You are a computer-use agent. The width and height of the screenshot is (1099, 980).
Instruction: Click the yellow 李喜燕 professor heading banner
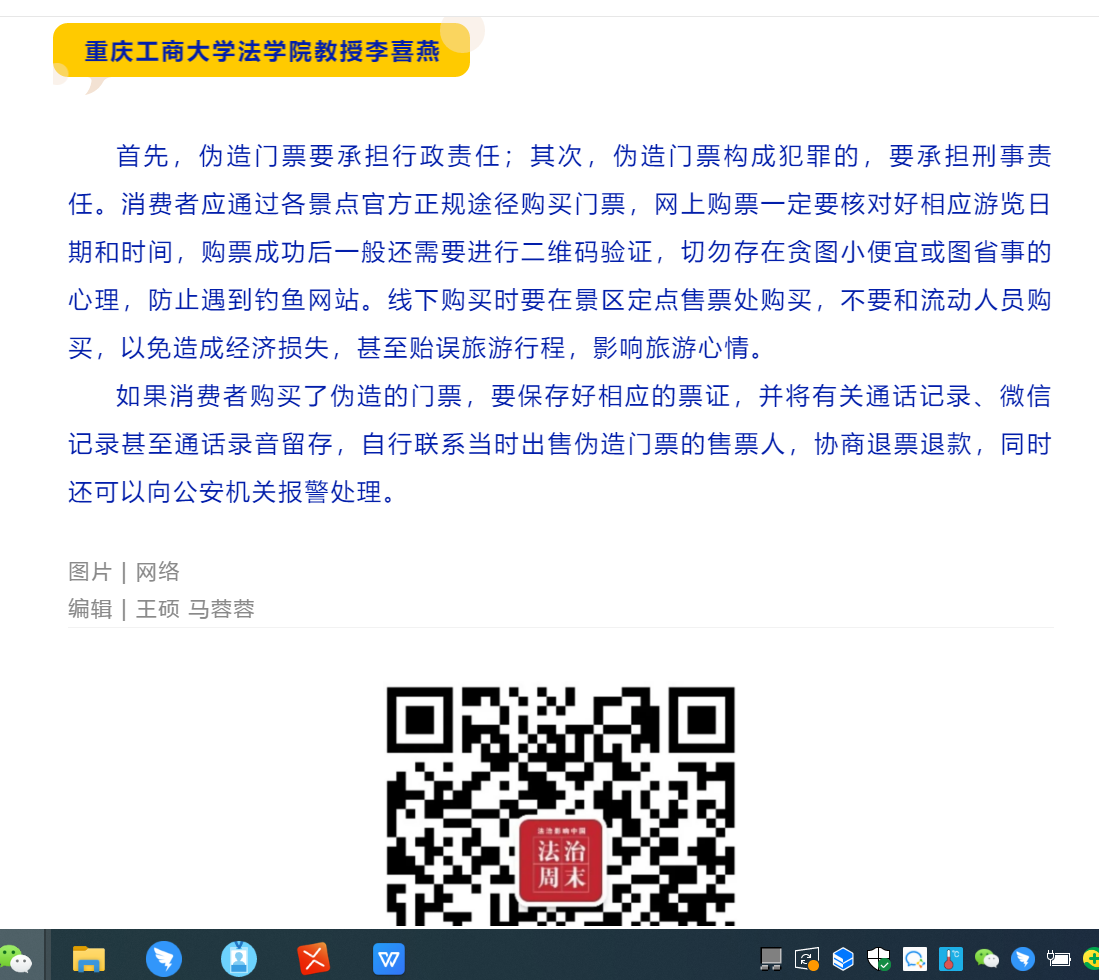(x=262, y=51)
